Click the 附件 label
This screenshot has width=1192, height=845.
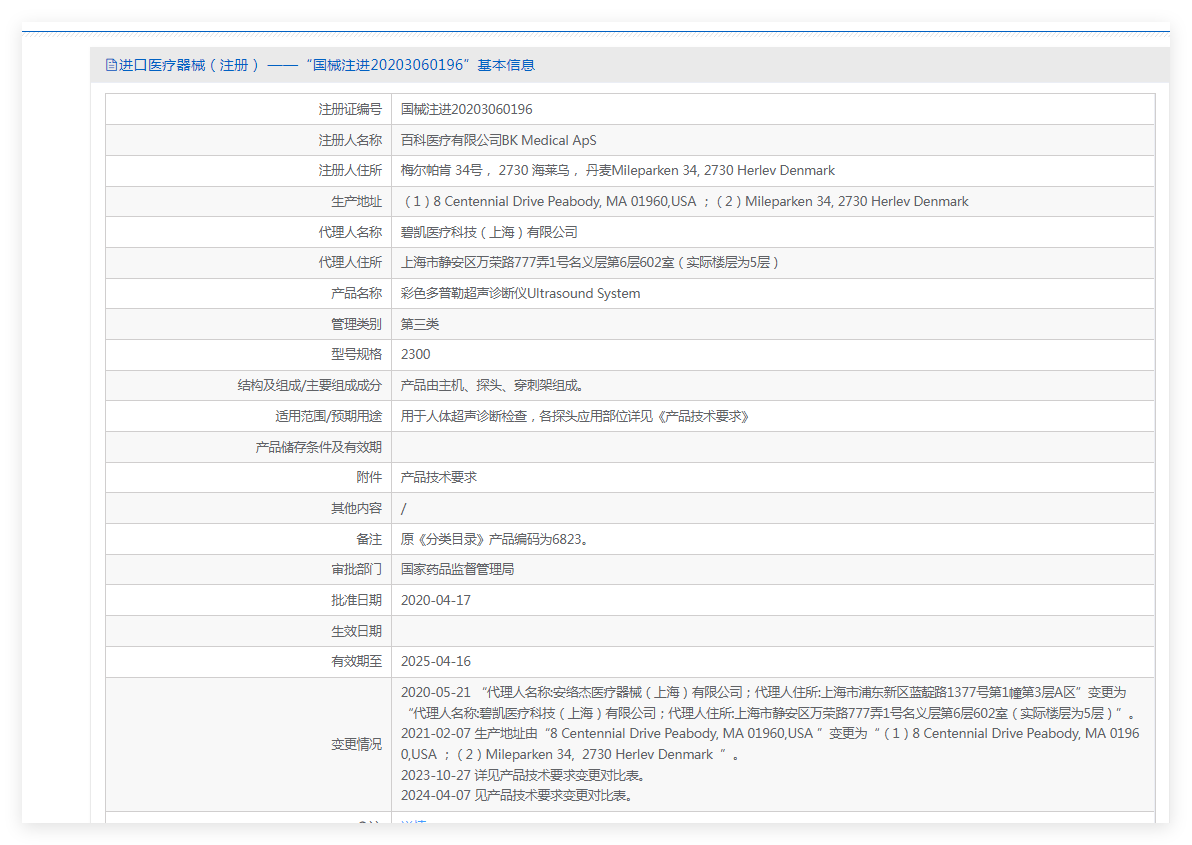pos(369,477)
